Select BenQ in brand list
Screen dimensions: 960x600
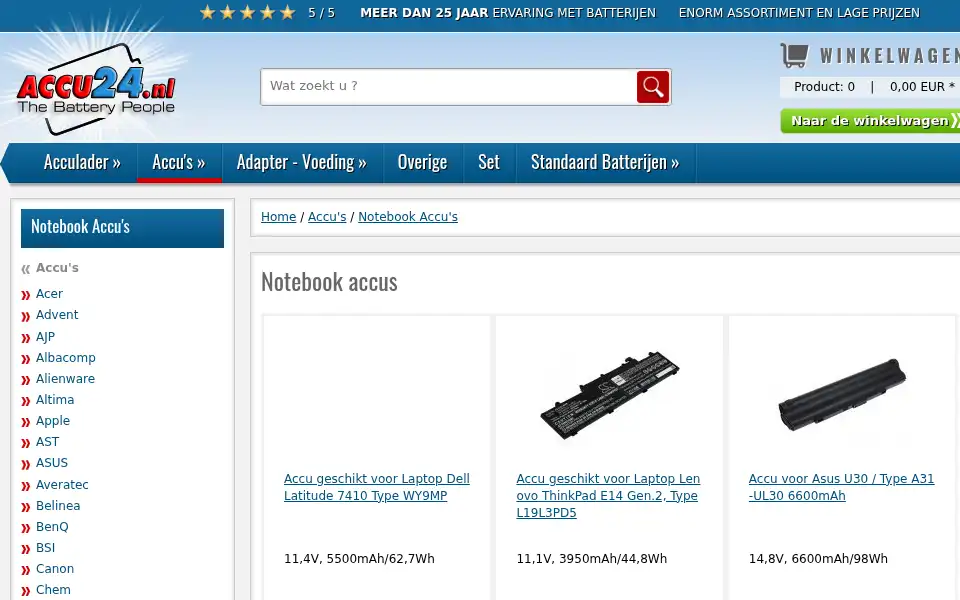[52, 527]
